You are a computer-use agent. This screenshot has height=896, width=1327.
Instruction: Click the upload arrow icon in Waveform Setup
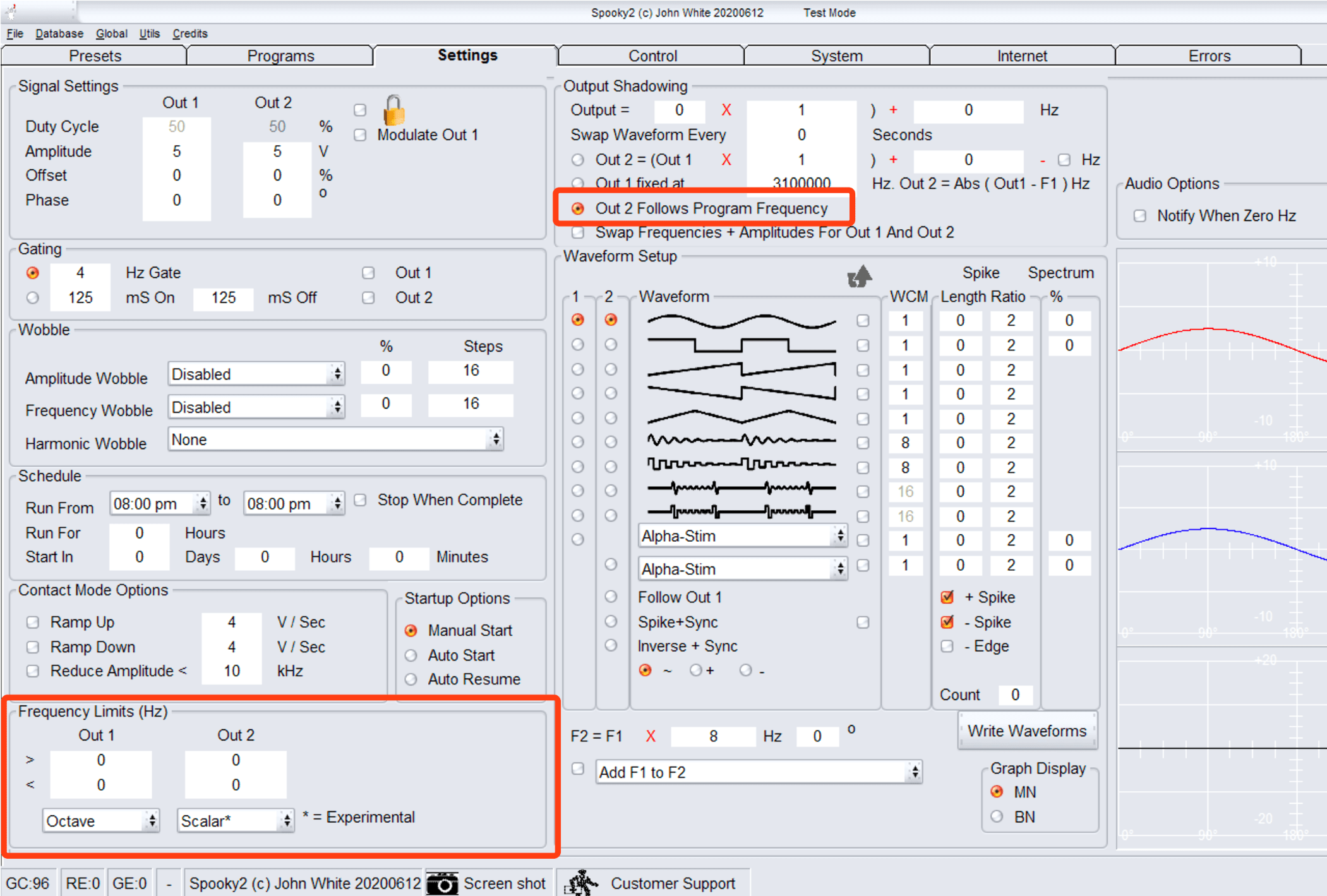[x=859, y=276]
